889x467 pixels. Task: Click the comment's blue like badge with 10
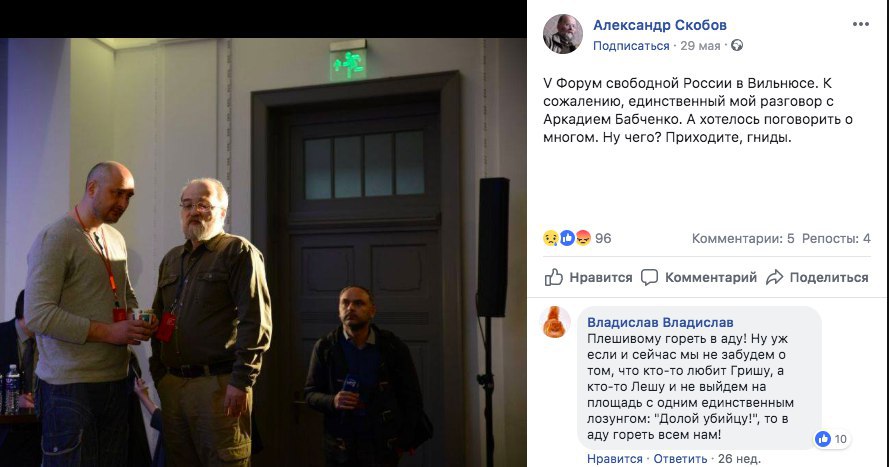[831, 439]
